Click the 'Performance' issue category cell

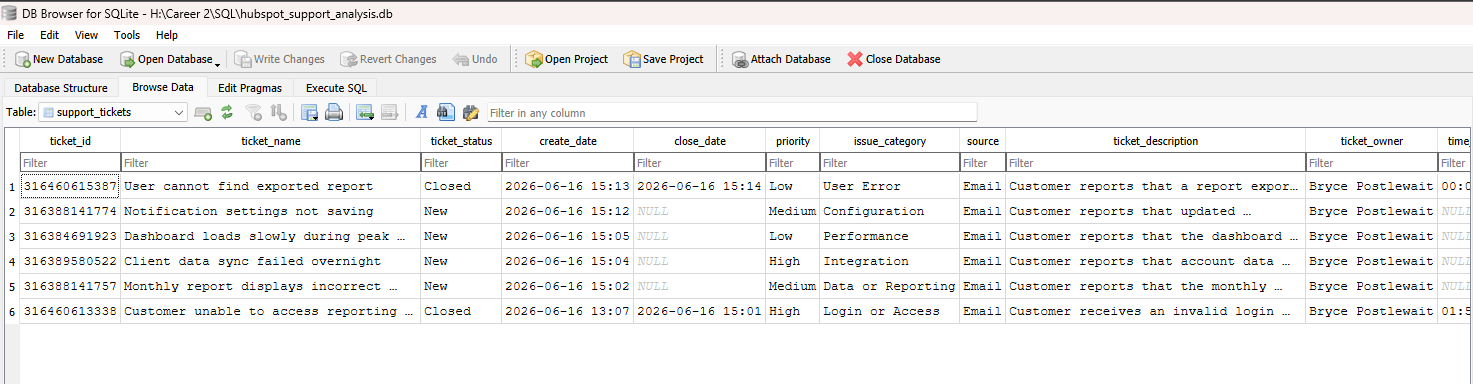click(x=890, y=236)
